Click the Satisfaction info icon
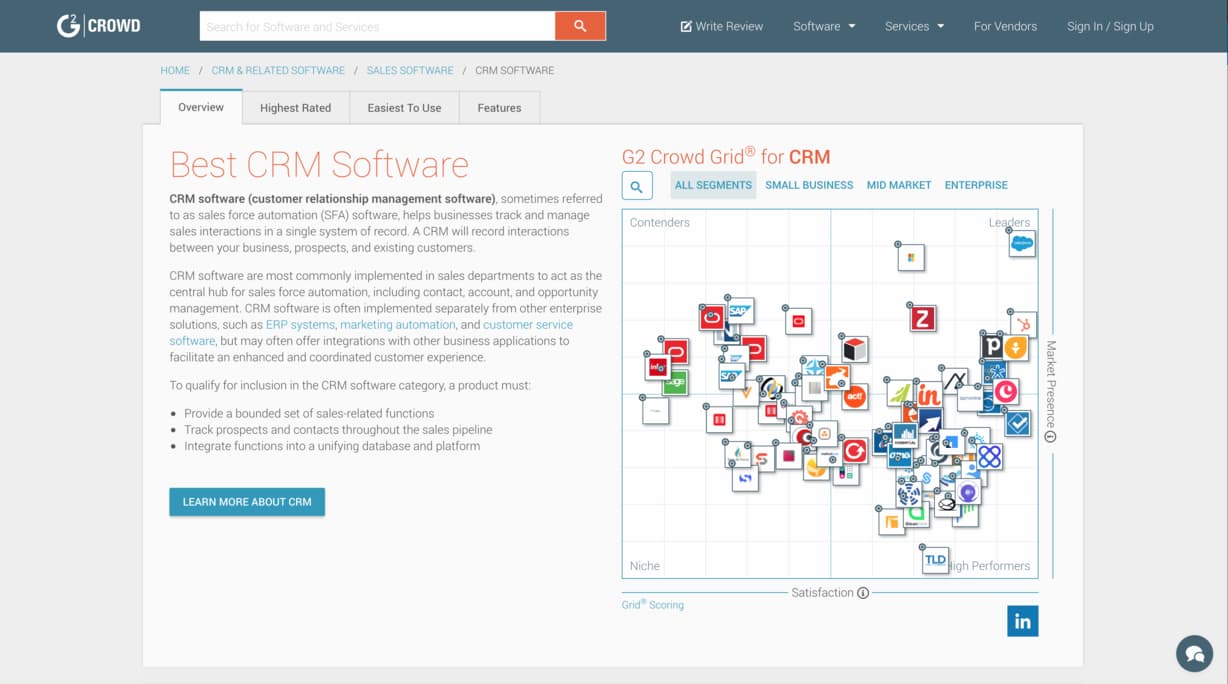 [x=863, y=593]
